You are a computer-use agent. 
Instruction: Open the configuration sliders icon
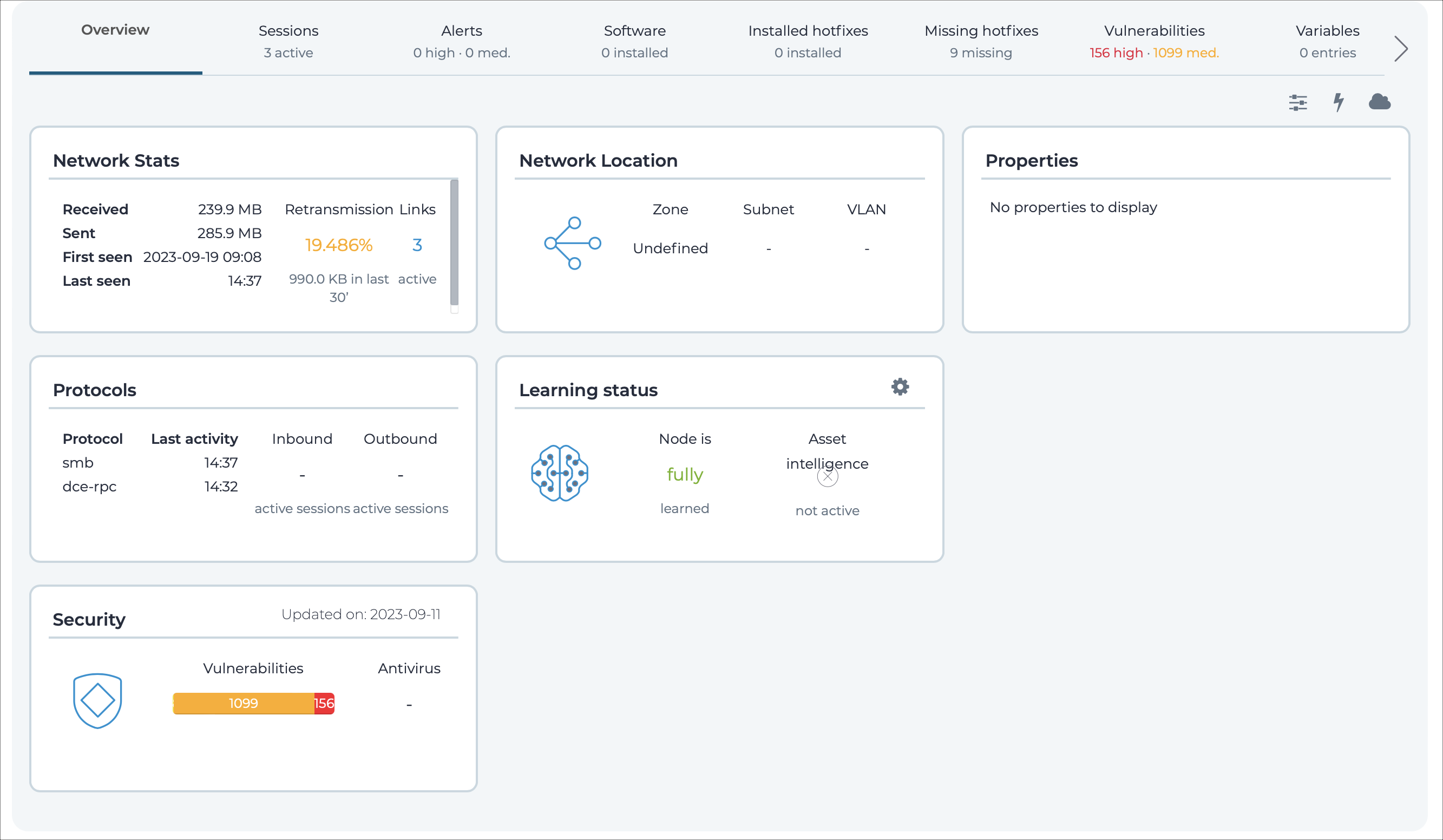1297,102
